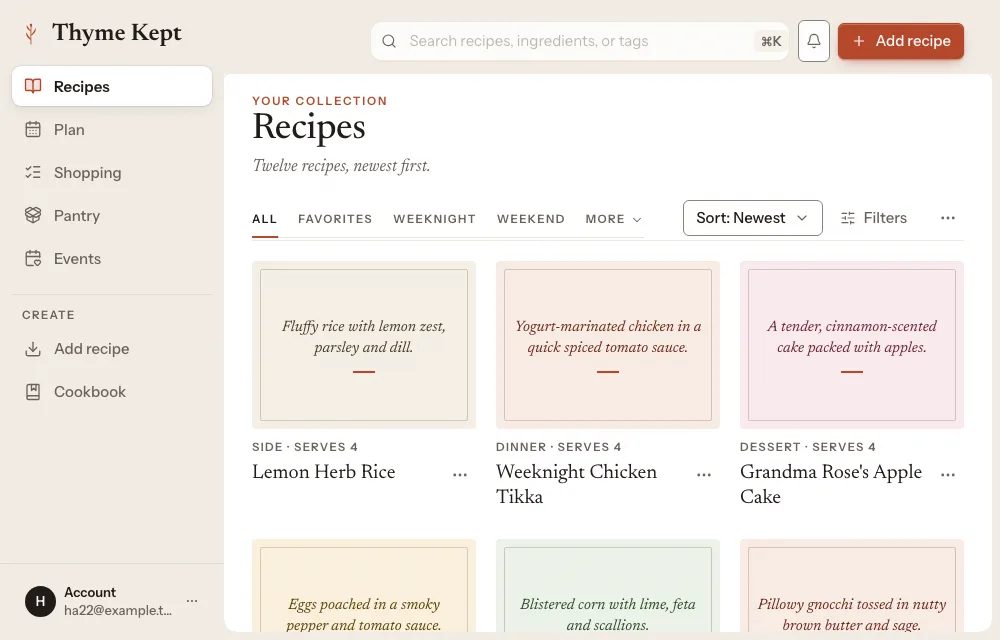
Task: Click the Account email ha22@example.t...
Action: click(x=118, y=610)
